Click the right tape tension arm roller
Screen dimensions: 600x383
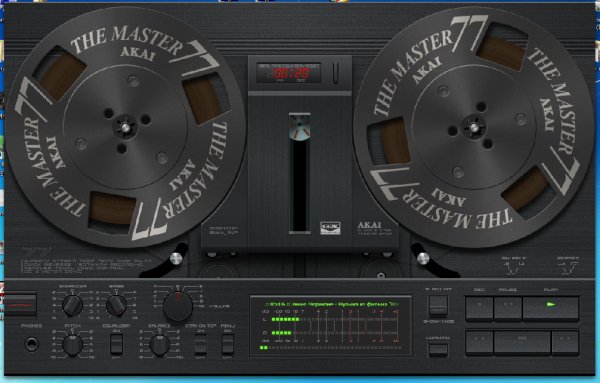click(423, 258)
